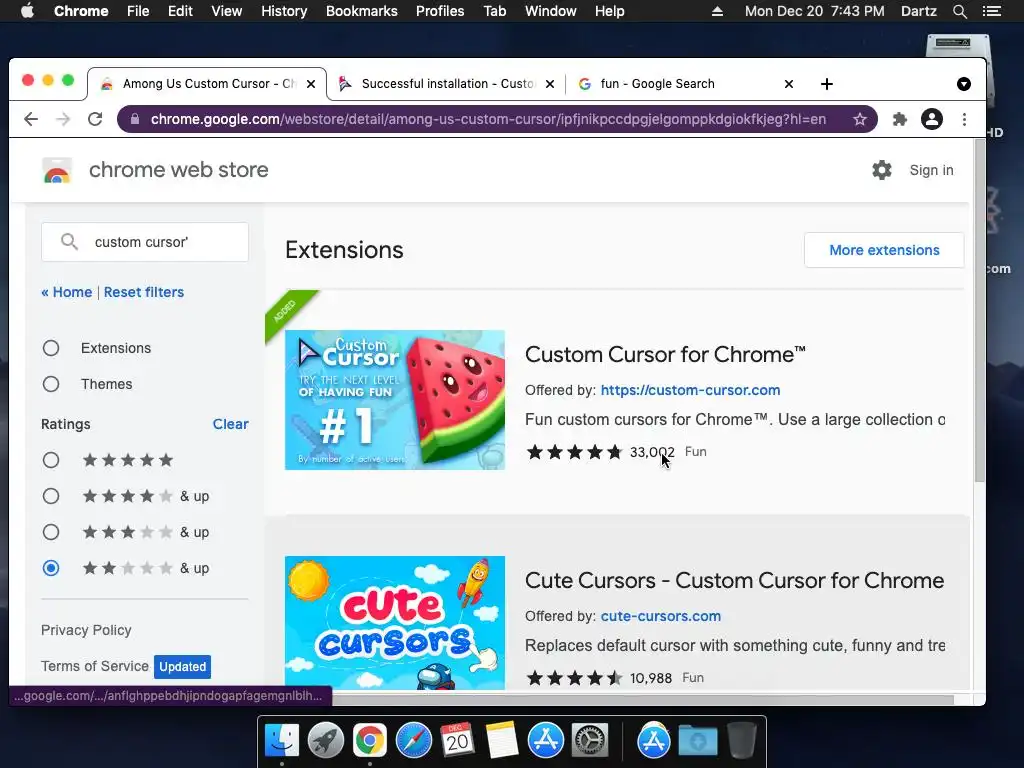Select the three stars & up filter
The width and height of the screenshot is (1024, 768).
[51, 532]
